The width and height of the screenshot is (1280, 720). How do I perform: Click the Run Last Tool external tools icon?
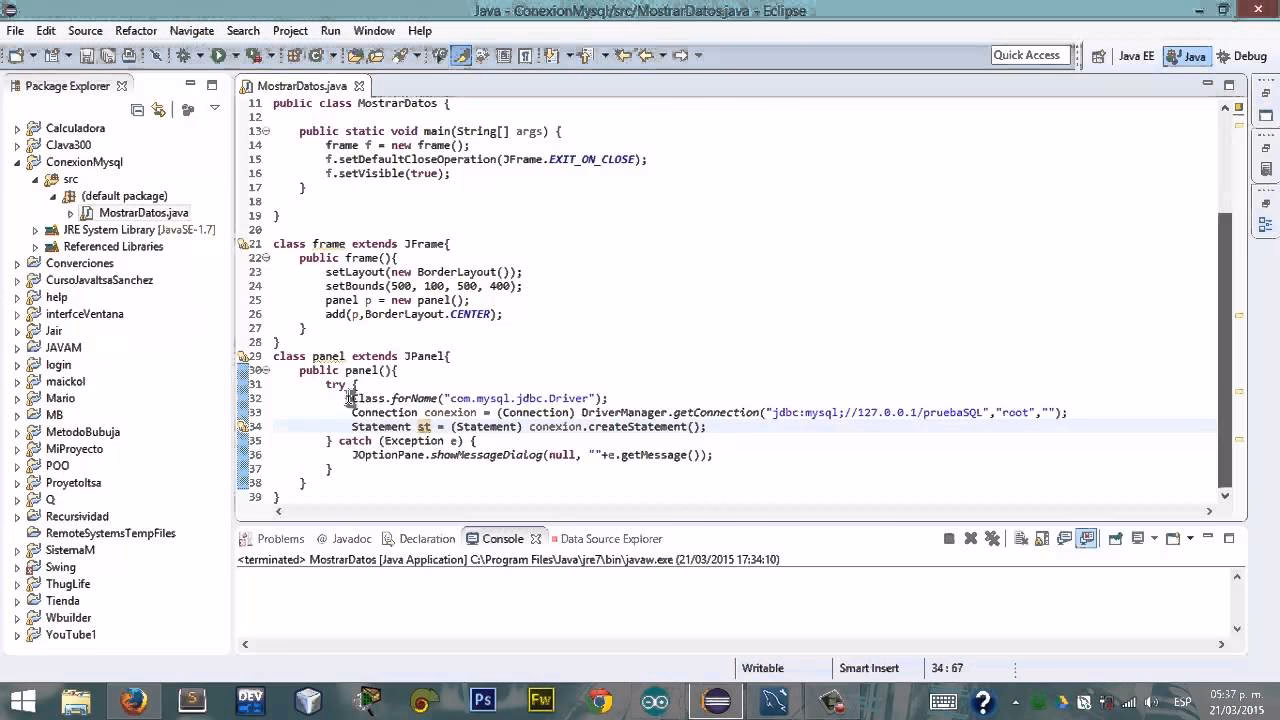tap(253, 55)
